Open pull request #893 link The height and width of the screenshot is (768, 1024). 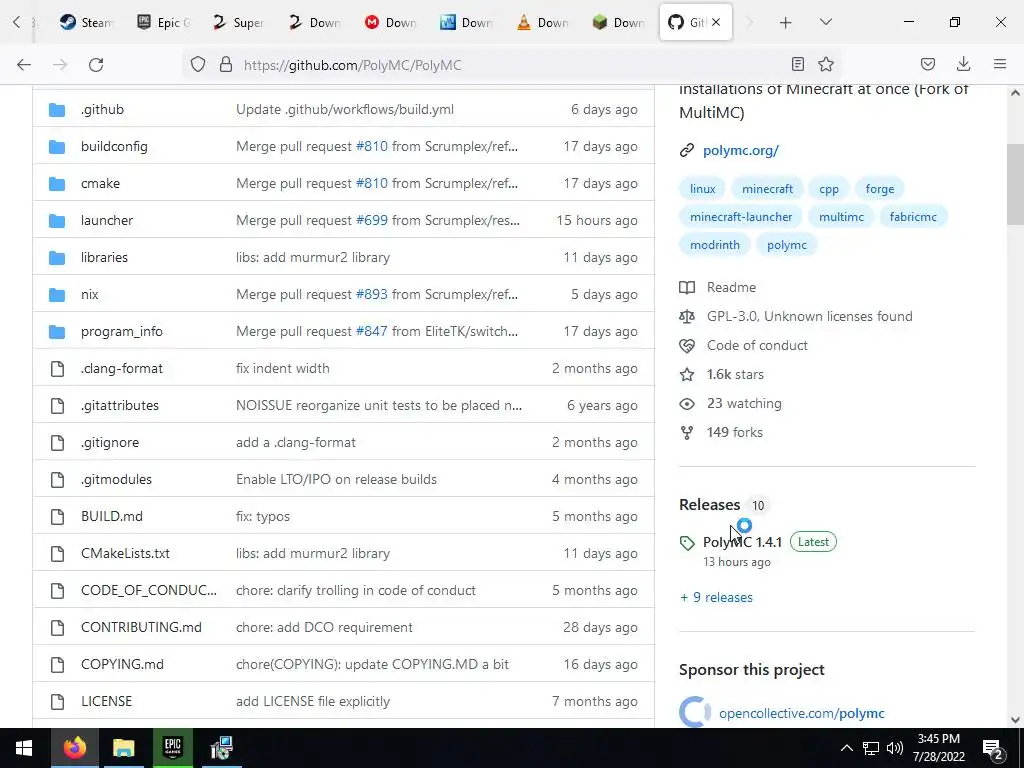(x=372, y=295)
